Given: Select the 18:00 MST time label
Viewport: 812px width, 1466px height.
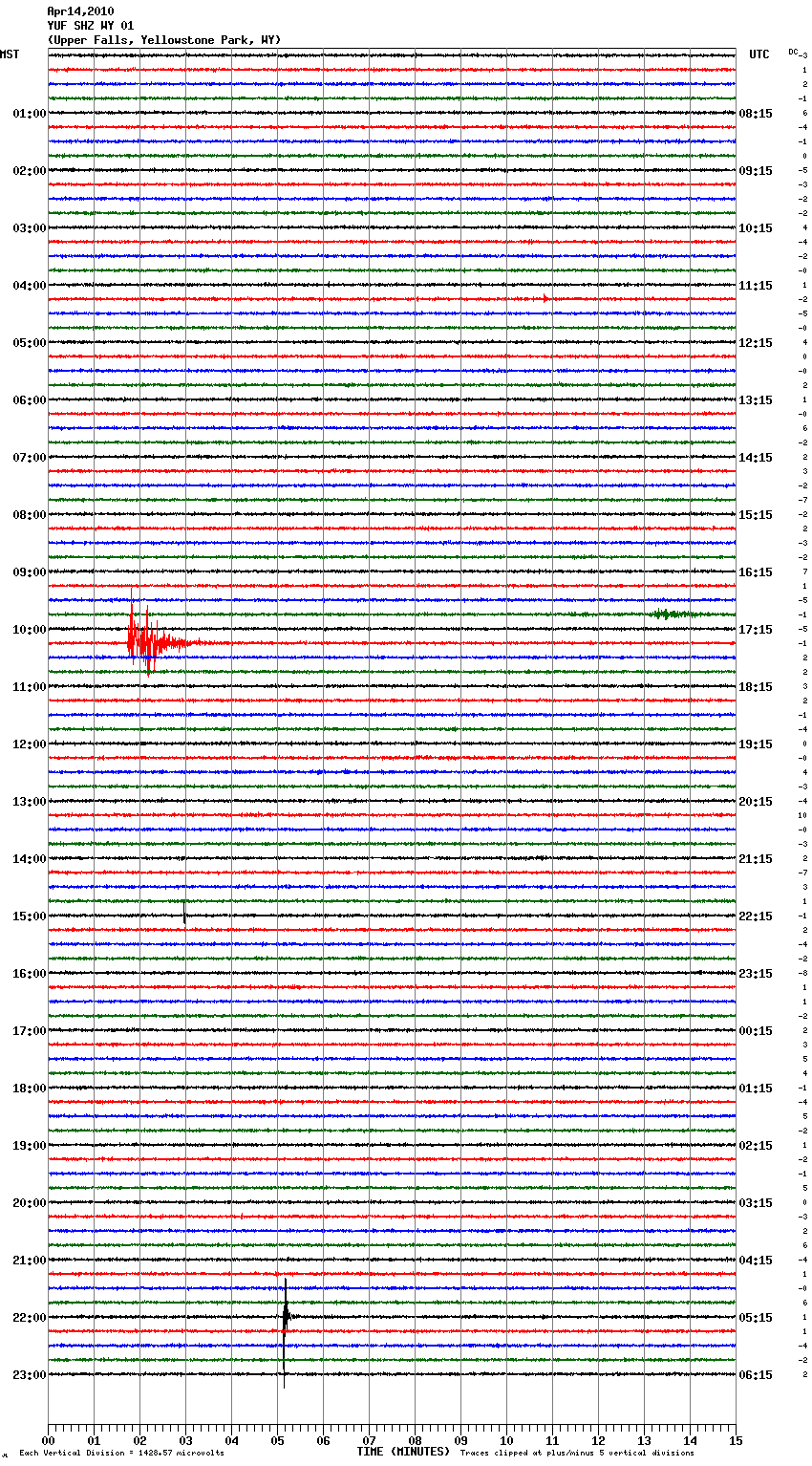Looking at the screenshot, I should [x=30, y=1089].
